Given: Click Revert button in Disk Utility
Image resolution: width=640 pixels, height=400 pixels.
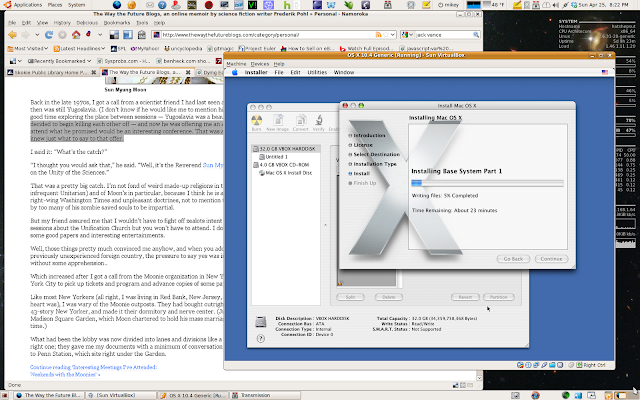Looking at the screenshot, I should click(465, 297).
